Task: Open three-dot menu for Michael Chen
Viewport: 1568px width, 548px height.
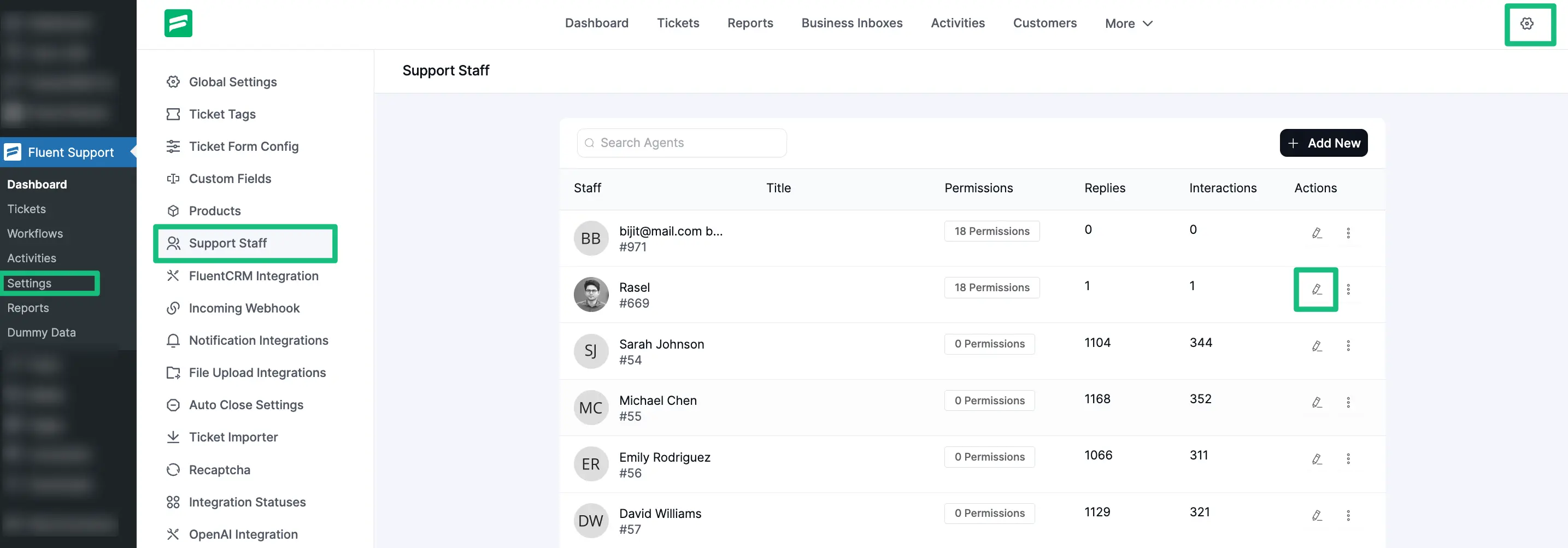Action: click(x=1348, y=403)
